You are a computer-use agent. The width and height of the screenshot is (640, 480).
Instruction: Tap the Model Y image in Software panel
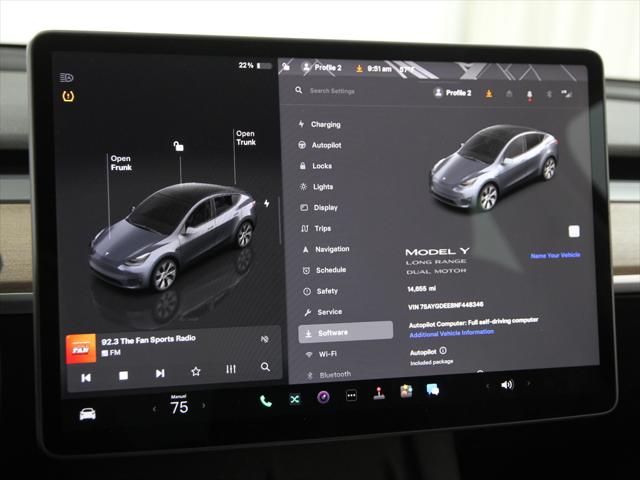click(x=494, y=167)
